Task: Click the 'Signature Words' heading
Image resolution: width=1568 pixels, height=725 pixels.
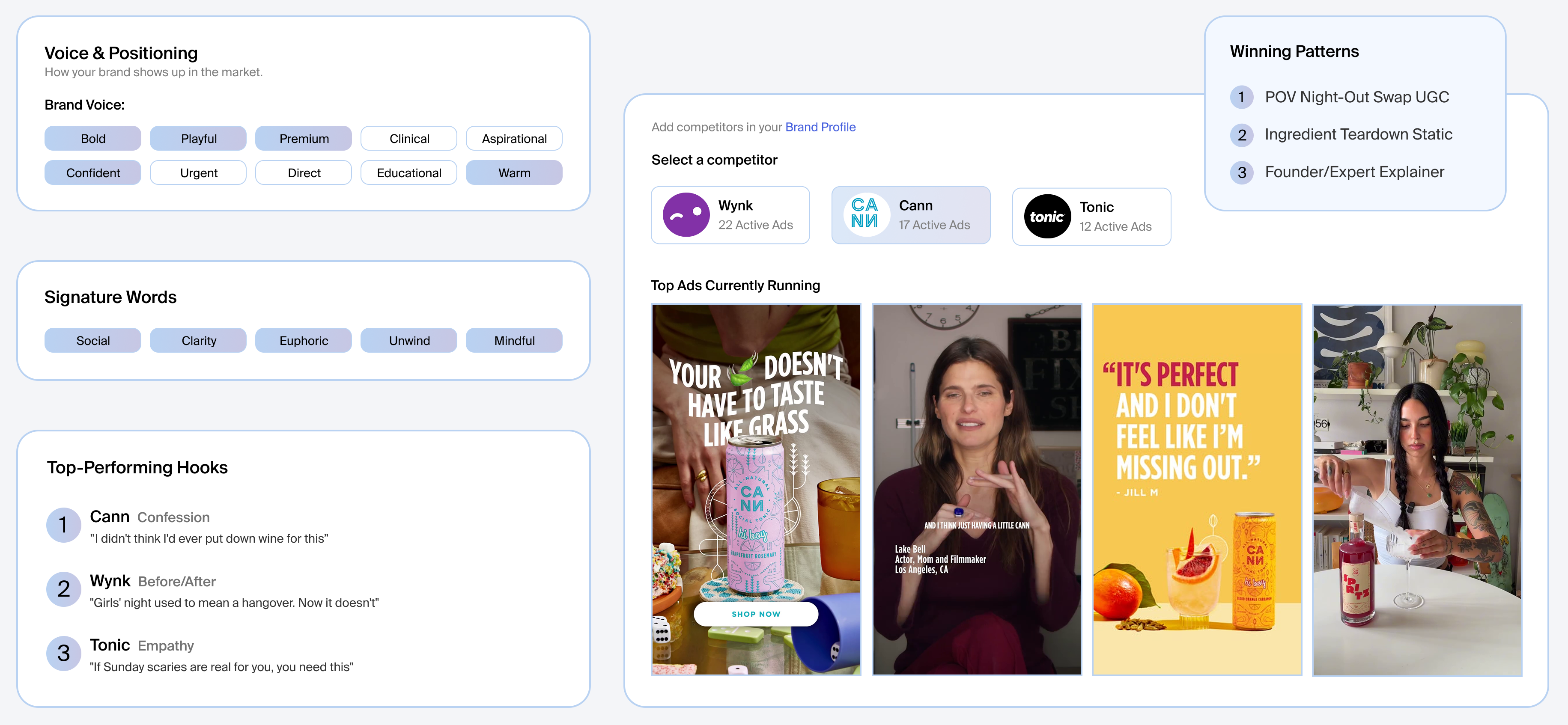Action: (110, 297)
